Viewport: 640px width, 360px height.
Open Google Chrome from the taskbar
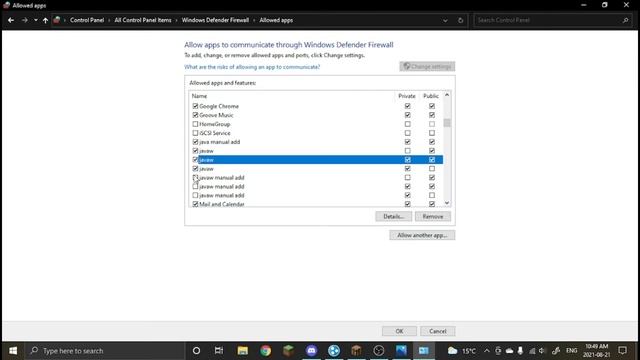(x=266, y=351)
